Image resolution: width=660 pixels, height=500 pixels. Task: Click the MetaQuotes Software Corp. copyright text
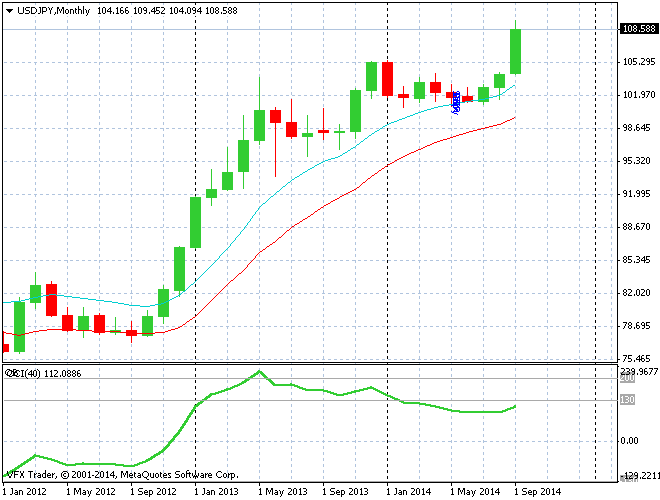point(180,474)
